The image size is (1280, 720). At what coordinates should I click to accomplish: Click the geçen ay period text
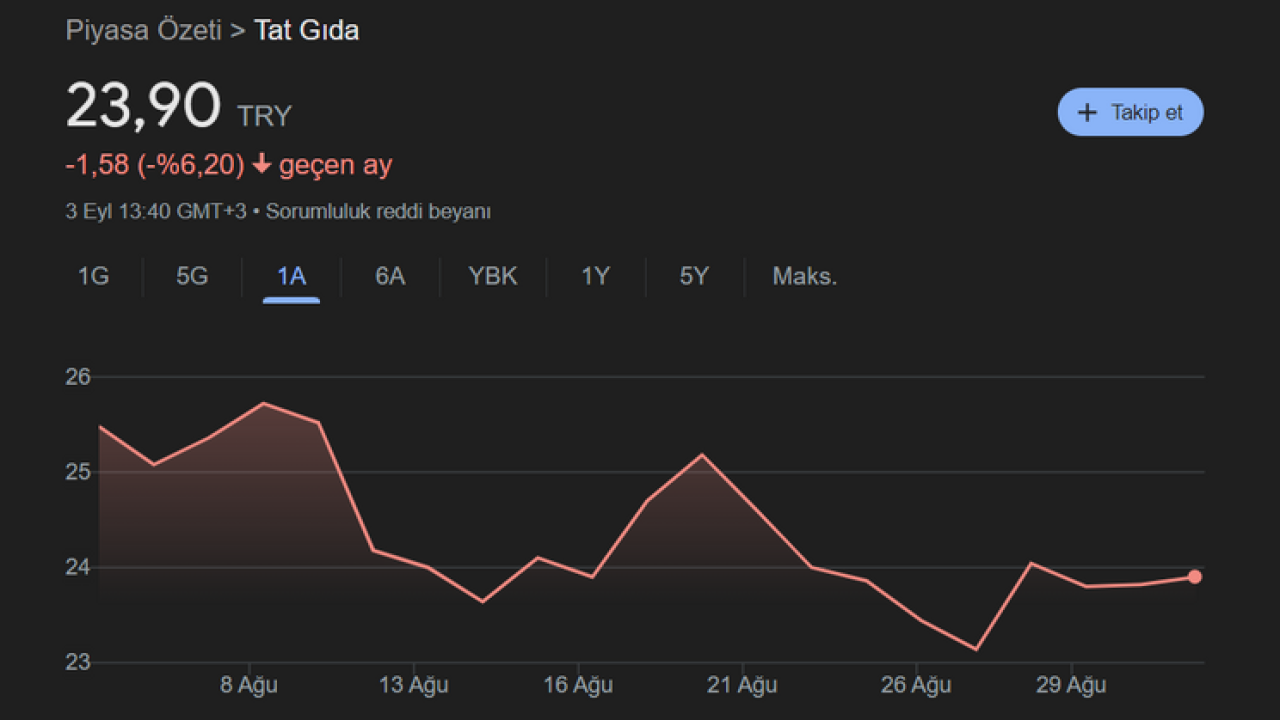click(x=336, y=165)
